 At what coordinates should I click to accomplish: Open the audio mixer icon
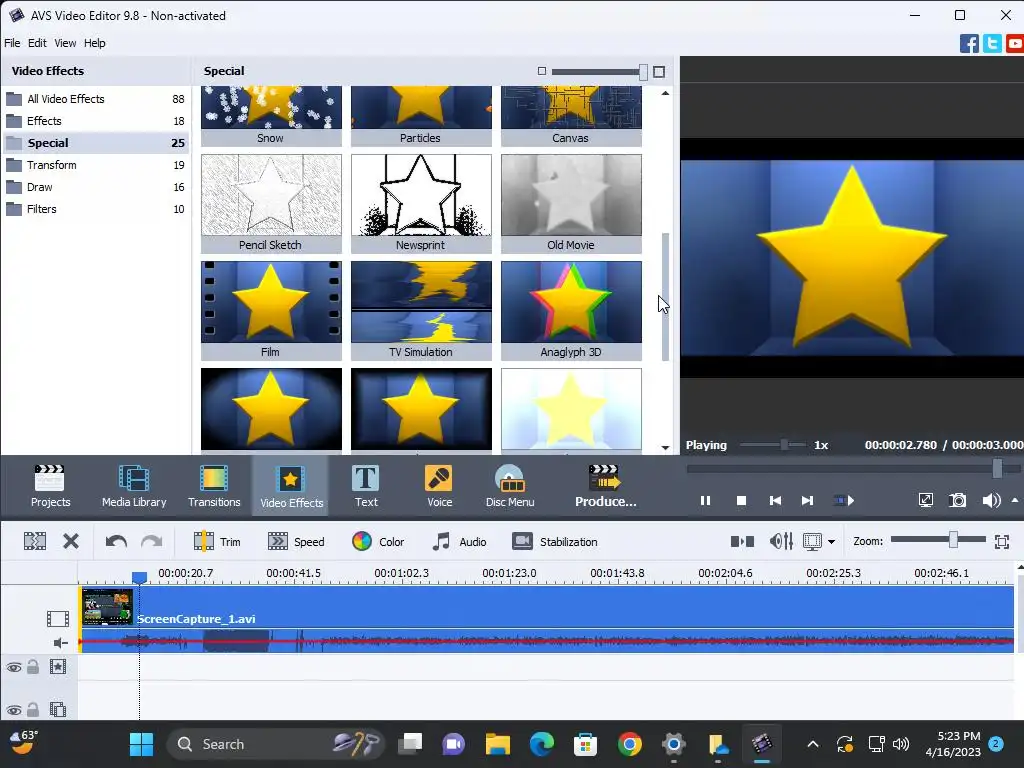click(781, 541)
